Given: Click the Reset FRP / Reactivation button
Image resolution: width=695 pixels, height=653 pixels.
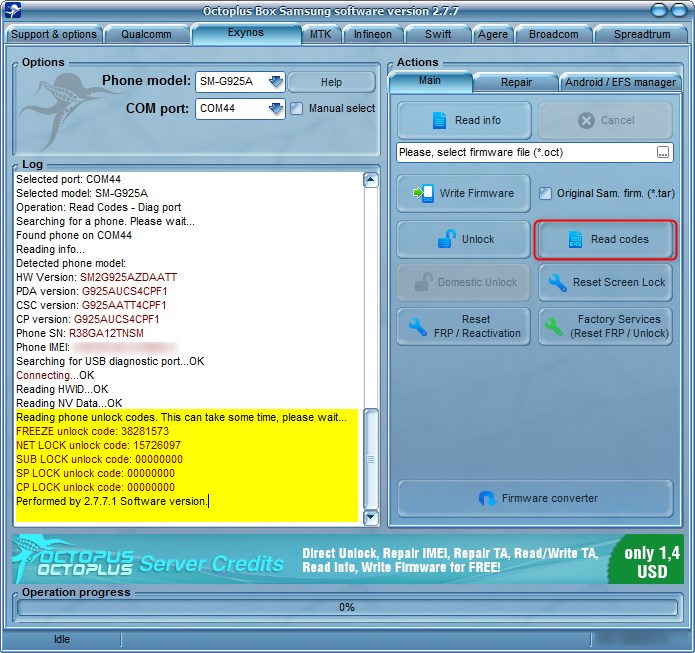Looking at the screenshot, I should coord(463,326).
